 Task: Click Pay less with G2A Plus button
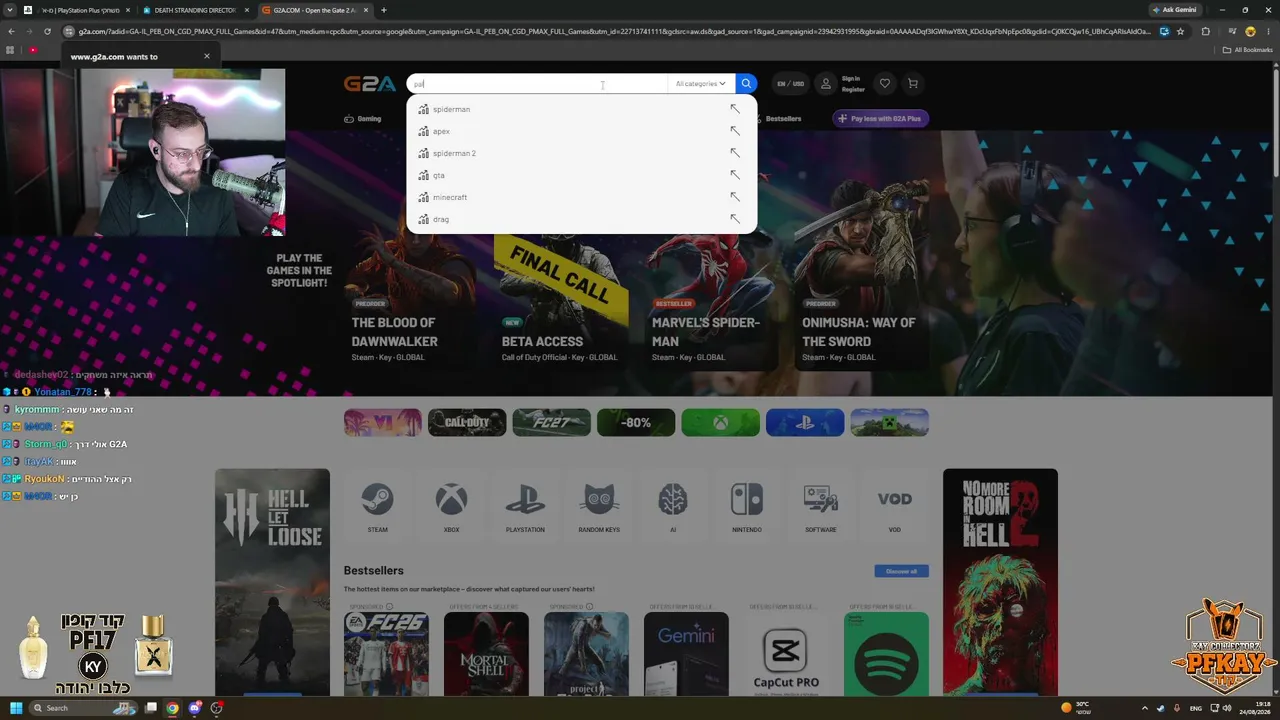[x=881, y=118]
